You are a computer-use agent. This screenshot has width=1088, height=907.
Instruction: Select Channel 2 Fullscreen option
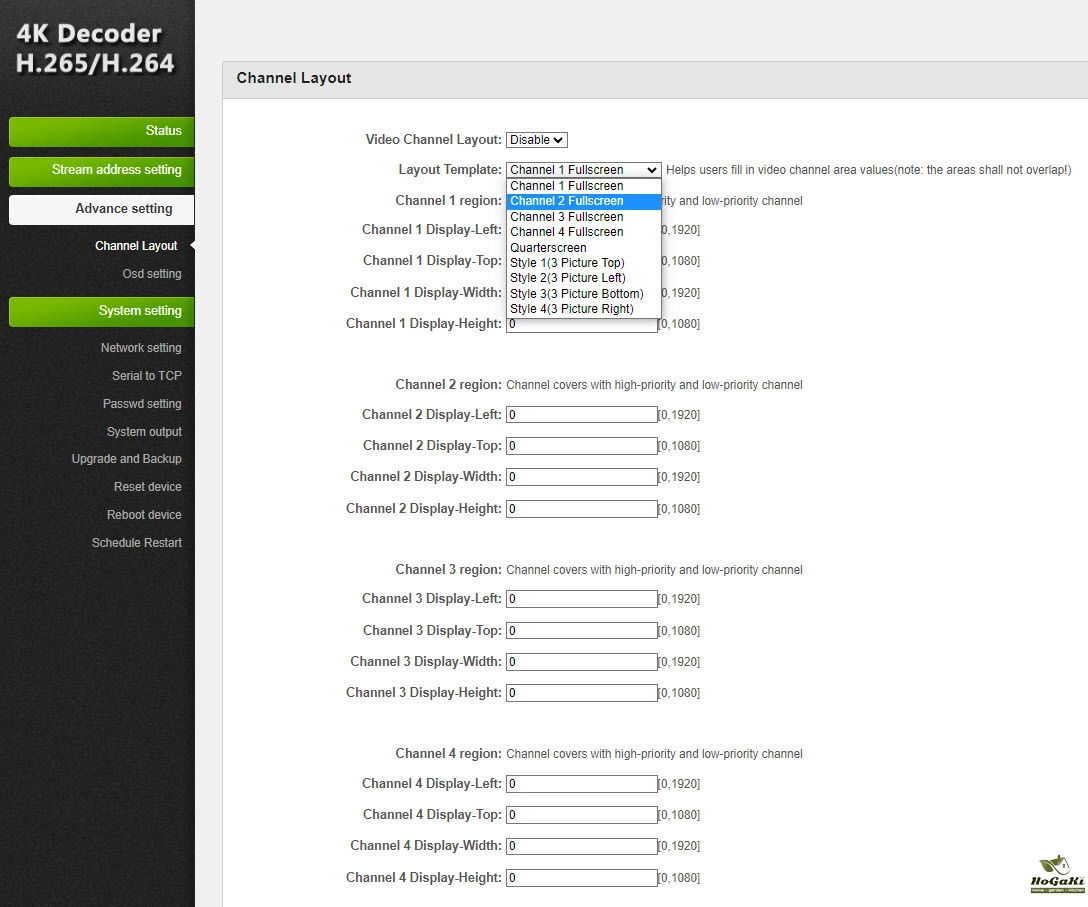click(566, 201)
